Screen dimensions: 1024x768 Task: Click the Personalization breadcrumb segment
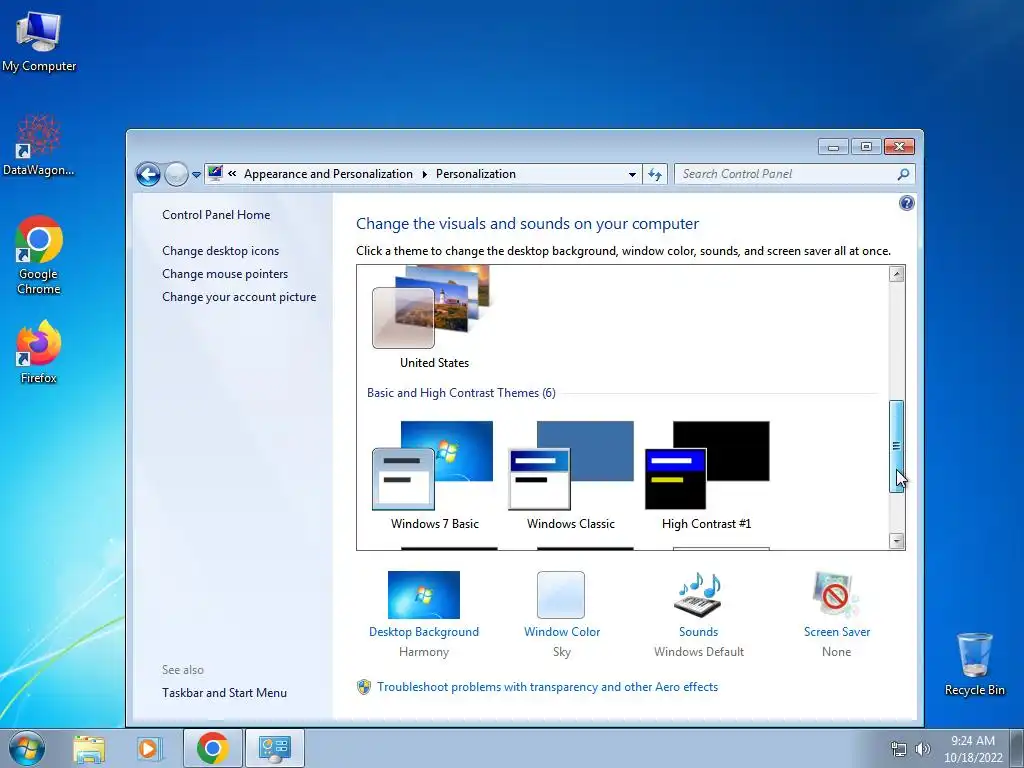(475, 174)
